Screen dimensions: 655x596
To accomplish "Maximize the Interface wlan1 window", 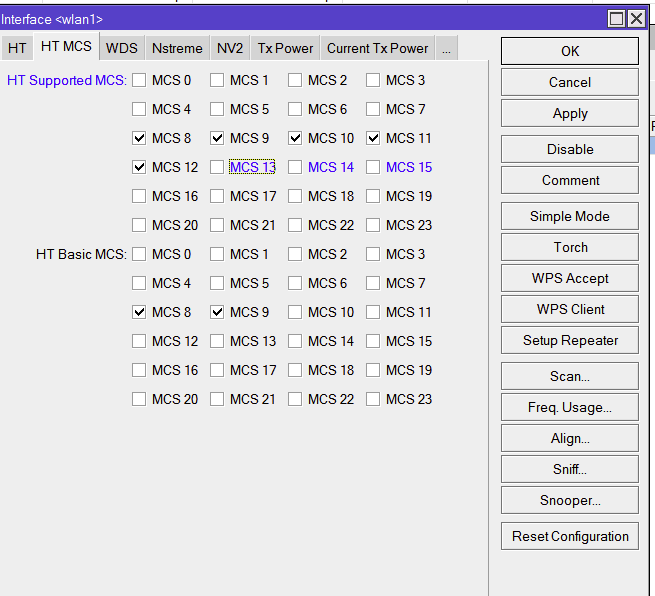I will pos(617,18).
